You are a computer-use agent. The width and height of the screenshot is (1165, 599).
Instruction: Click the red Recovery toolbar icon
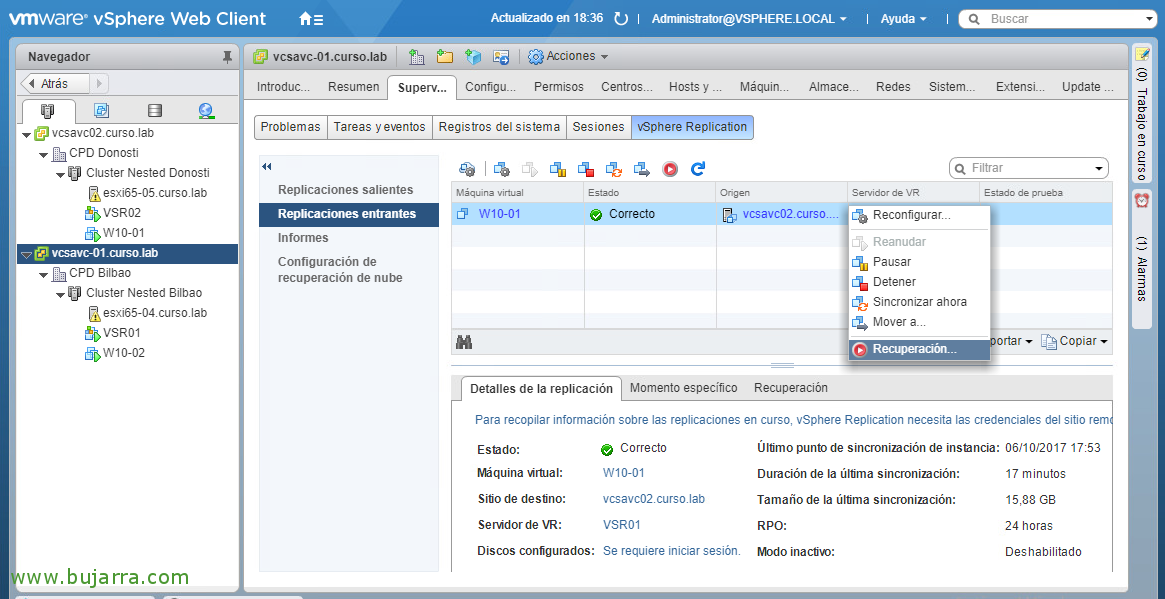tap(670, 169)
